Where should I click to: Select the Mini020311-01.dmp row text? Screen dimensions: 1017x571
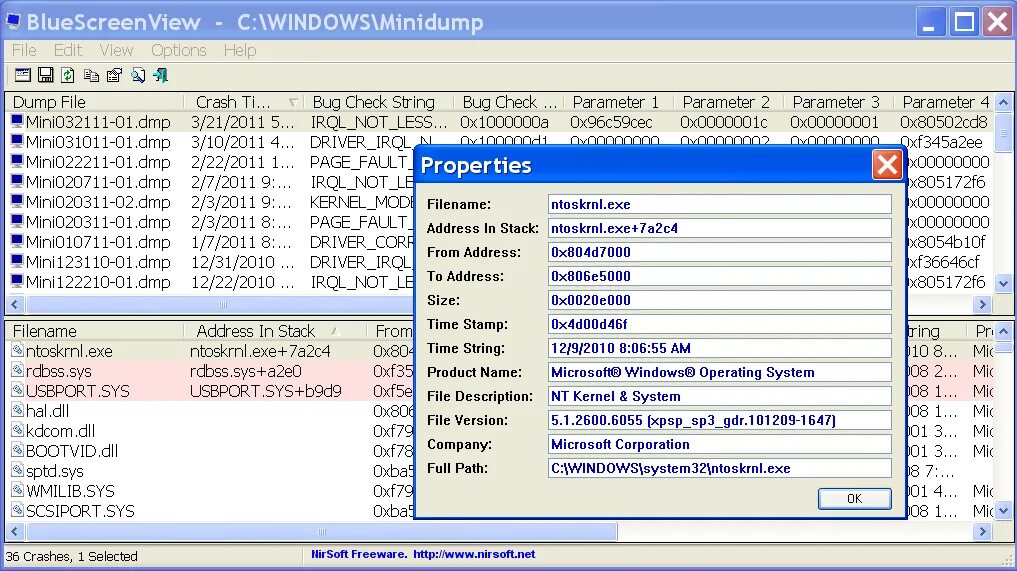[x=98, y=222]
